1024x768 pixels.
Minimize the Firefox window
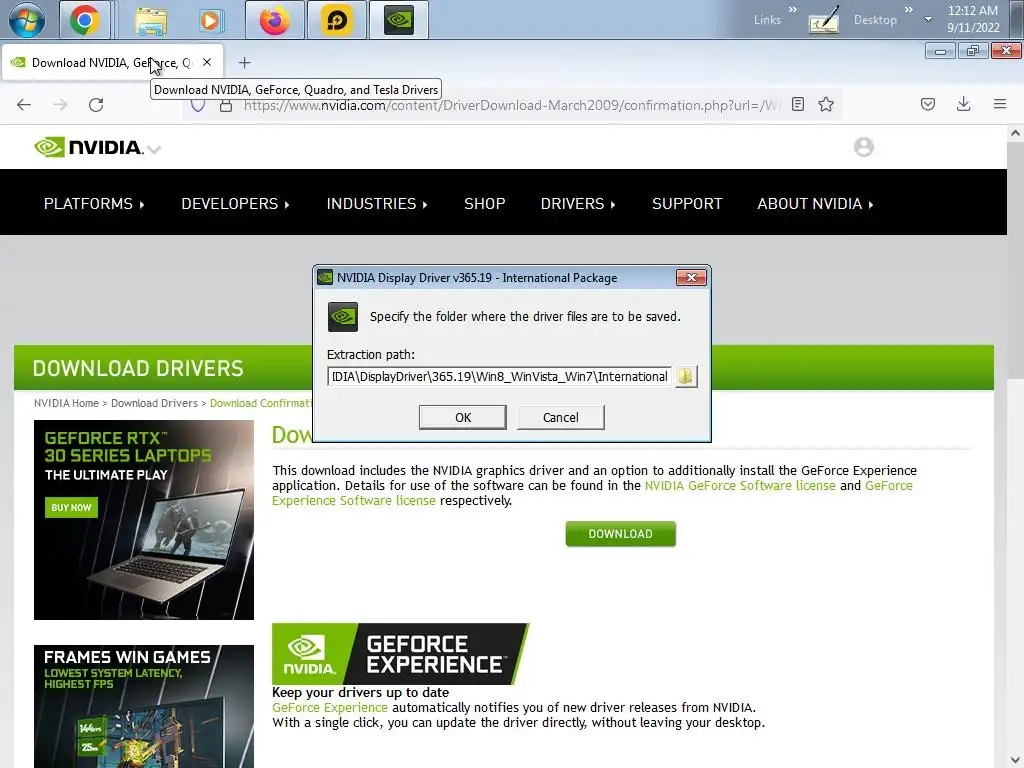pyautogui.click(x=940, y=51)
